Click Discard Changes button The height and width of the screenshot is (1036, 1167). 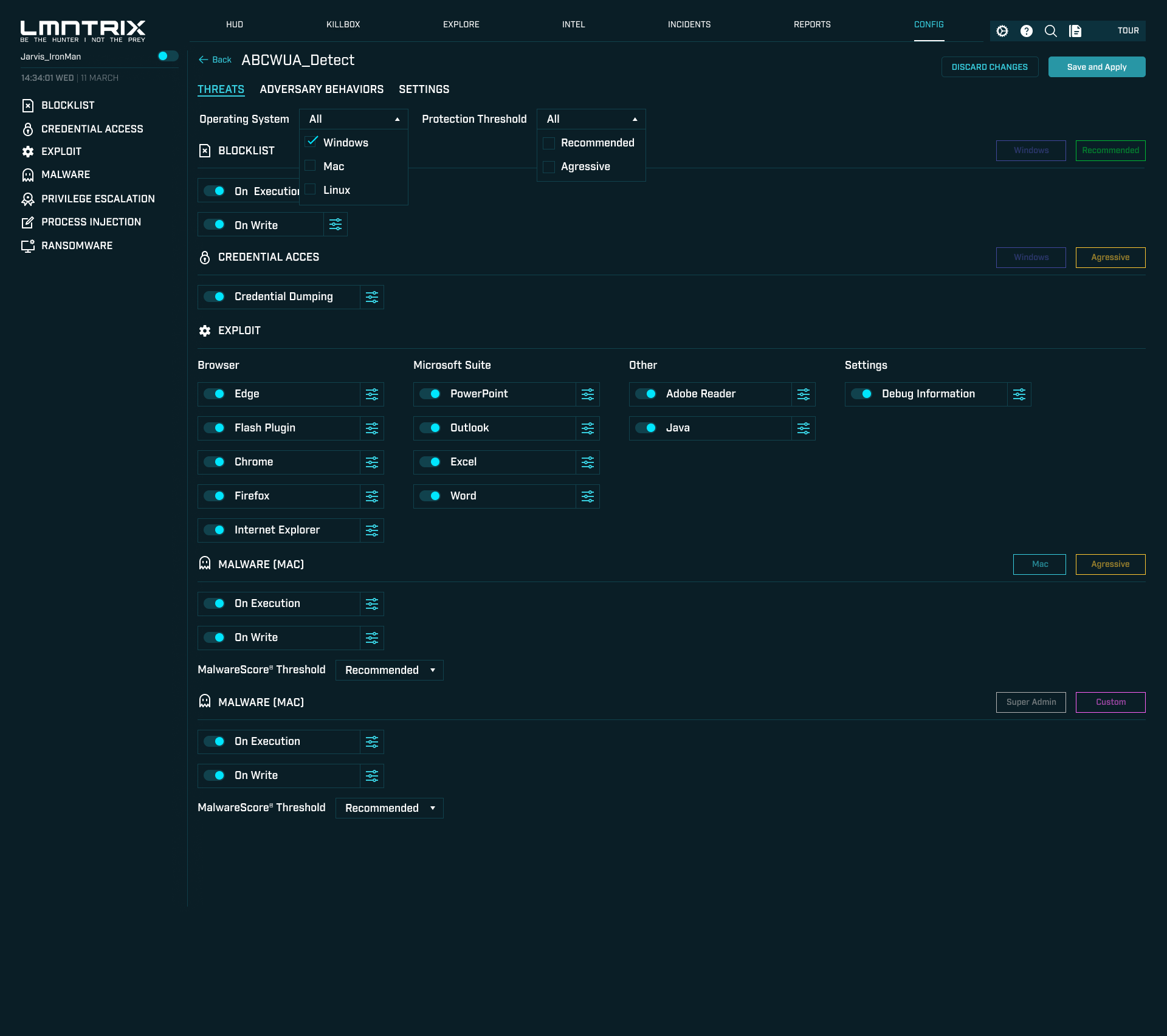click(x=990, y=67)
